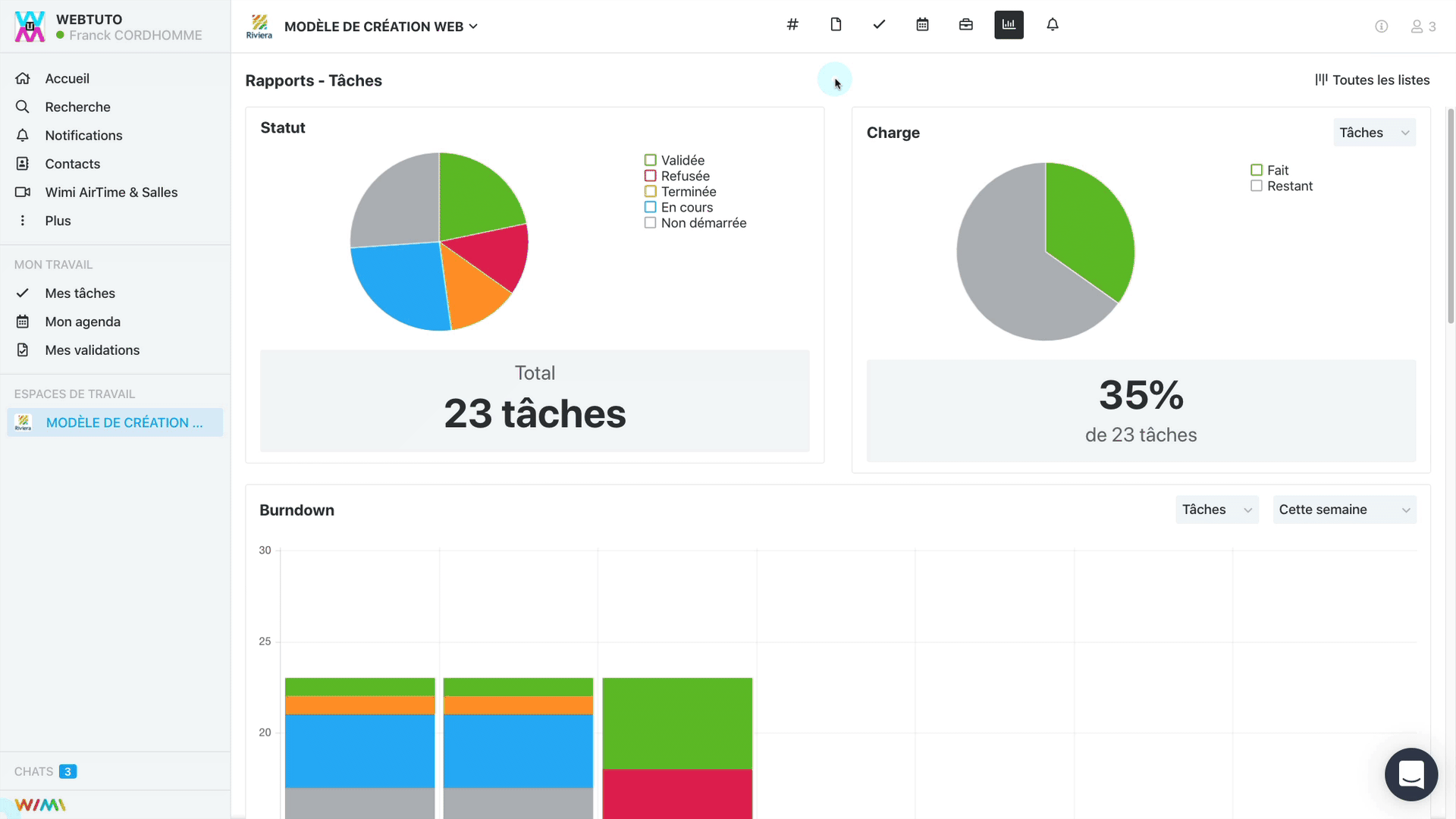Click the '23 tâches' total text
The width and height of the screenshot is (1456, 819).
tap(535, 413)
